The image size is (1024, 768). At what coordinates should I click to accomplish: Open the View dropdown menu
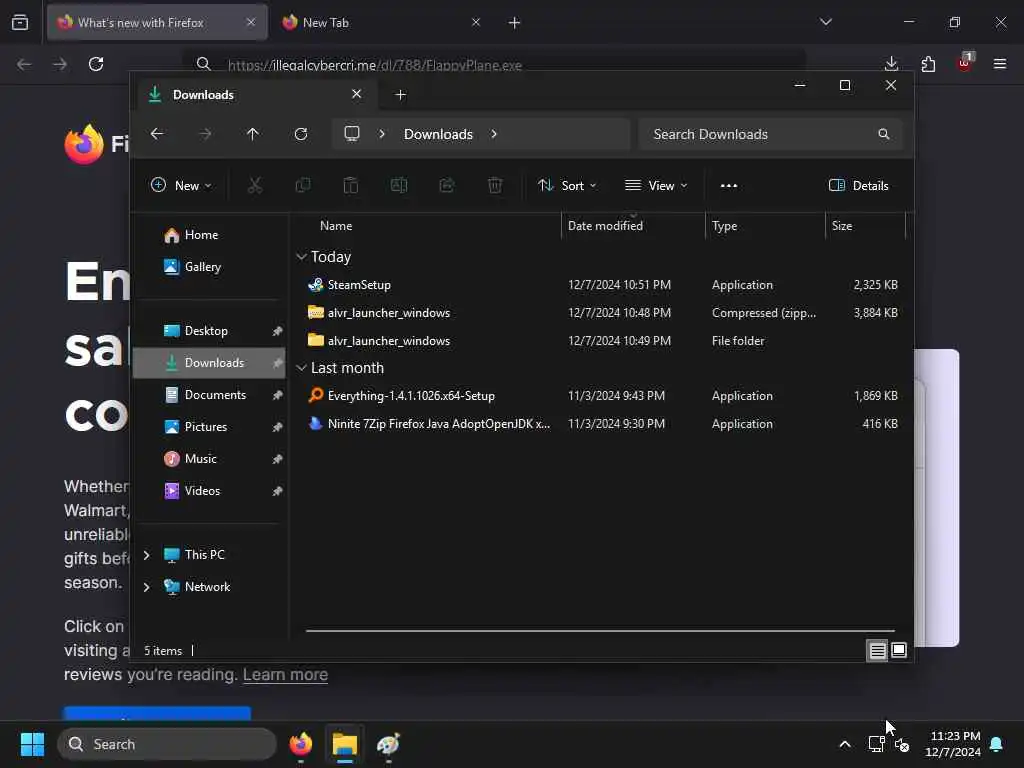(656, 185)
